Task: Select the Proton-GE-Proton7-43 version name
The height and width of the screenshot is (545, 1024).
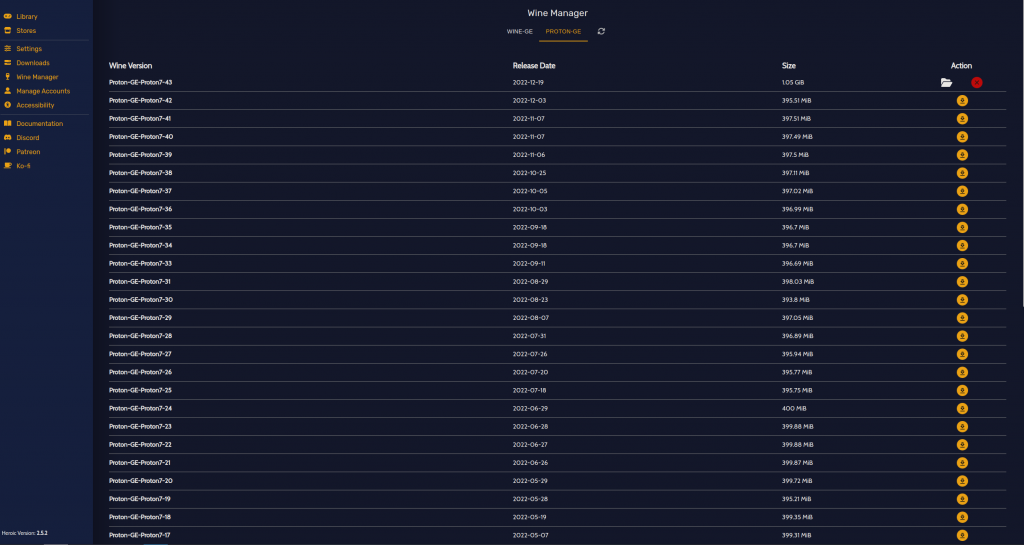Action: point(140,82)
